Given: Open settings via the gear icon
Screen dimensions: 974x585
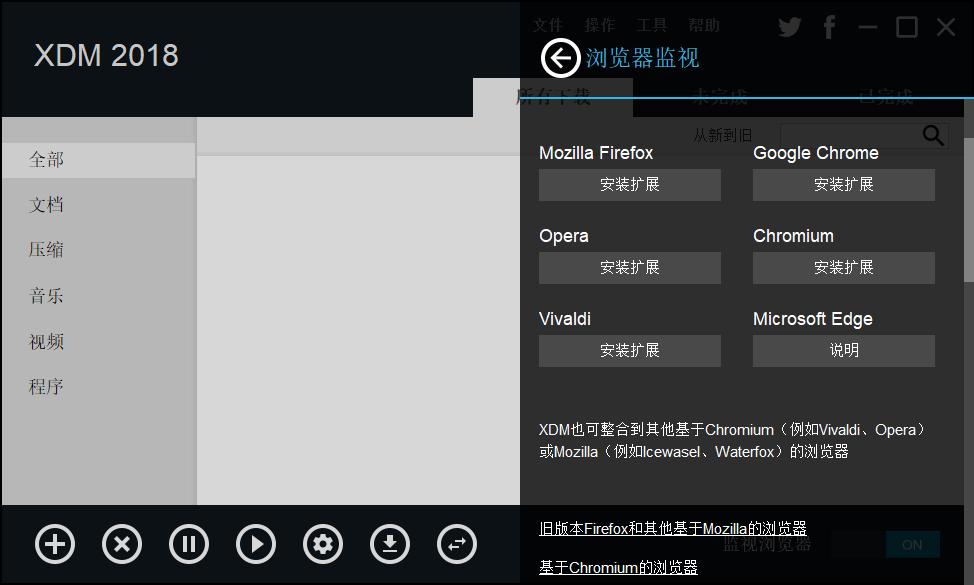Looking at the screenshot, I should (x=323, y=544).
